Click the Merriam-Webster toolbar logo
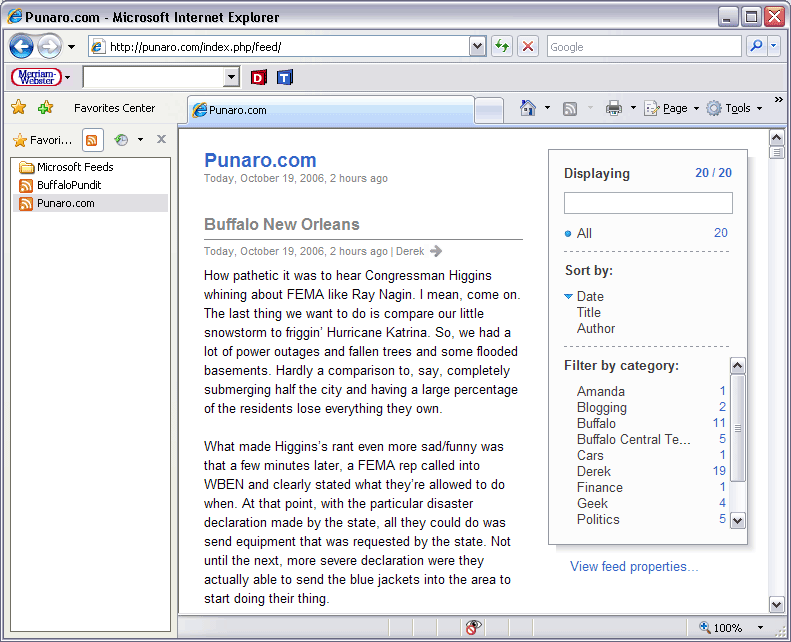Image resolution: width=791 pixels, height=642 pixels. tap(36, 77)
